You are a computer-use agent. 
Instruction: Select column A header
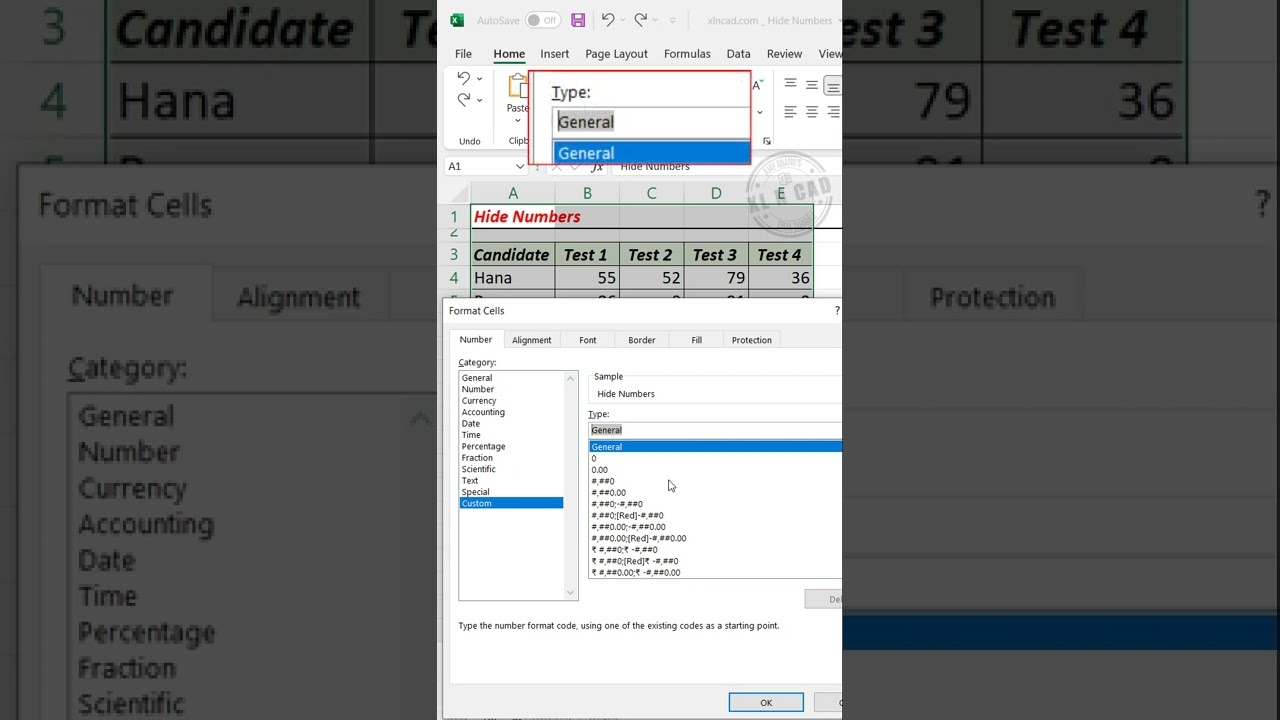pyautogui.click(x=513, y=193)
